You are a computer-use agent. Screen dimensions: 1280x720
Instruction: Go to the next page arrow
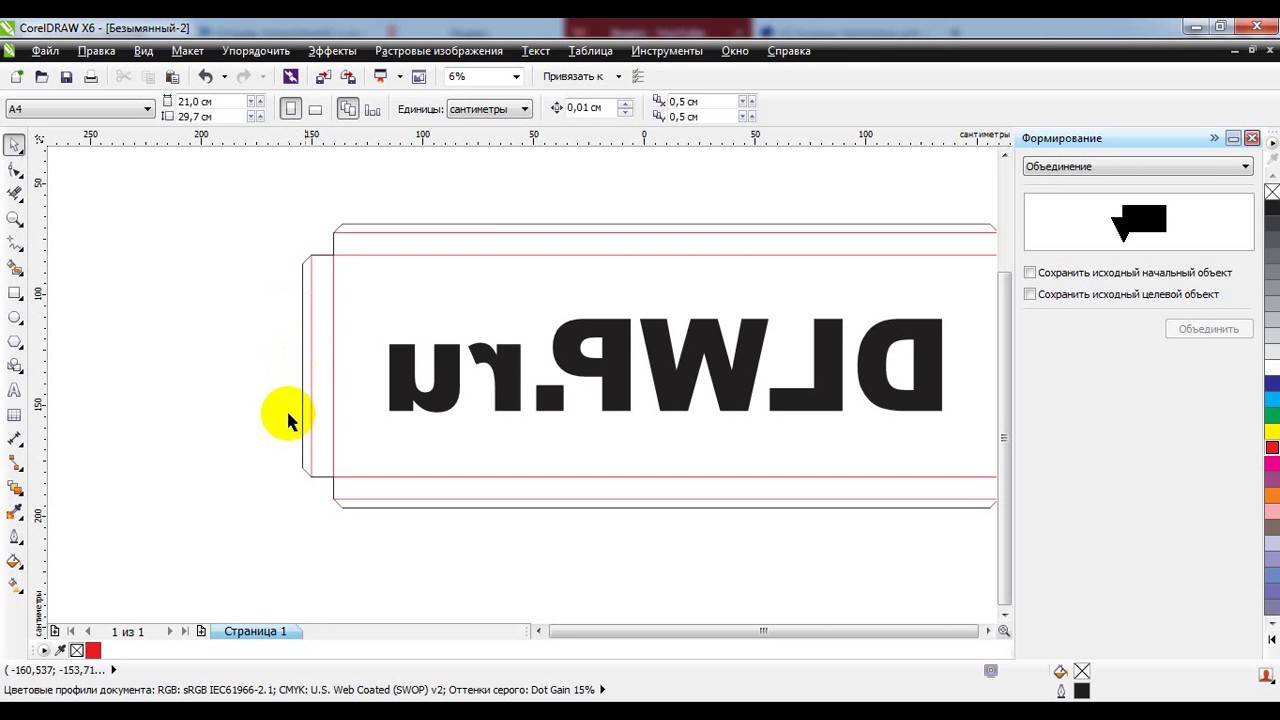click(169, 631)
